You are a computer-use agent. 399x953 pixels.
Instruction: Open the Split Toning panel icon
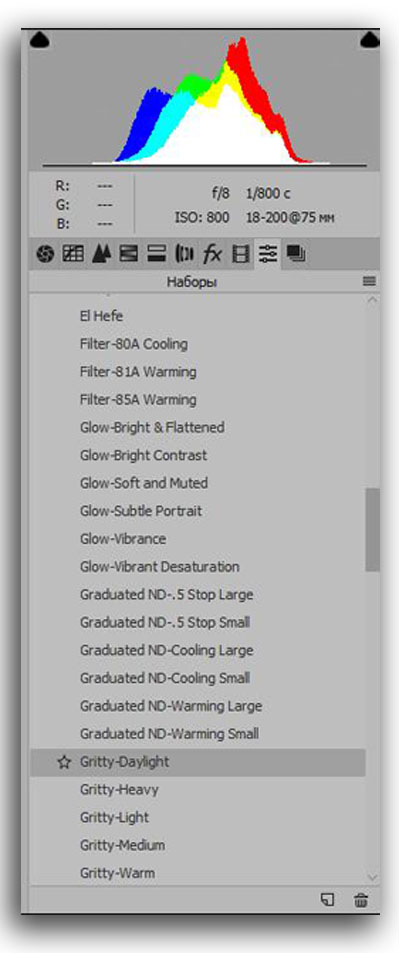click(156, 254)
